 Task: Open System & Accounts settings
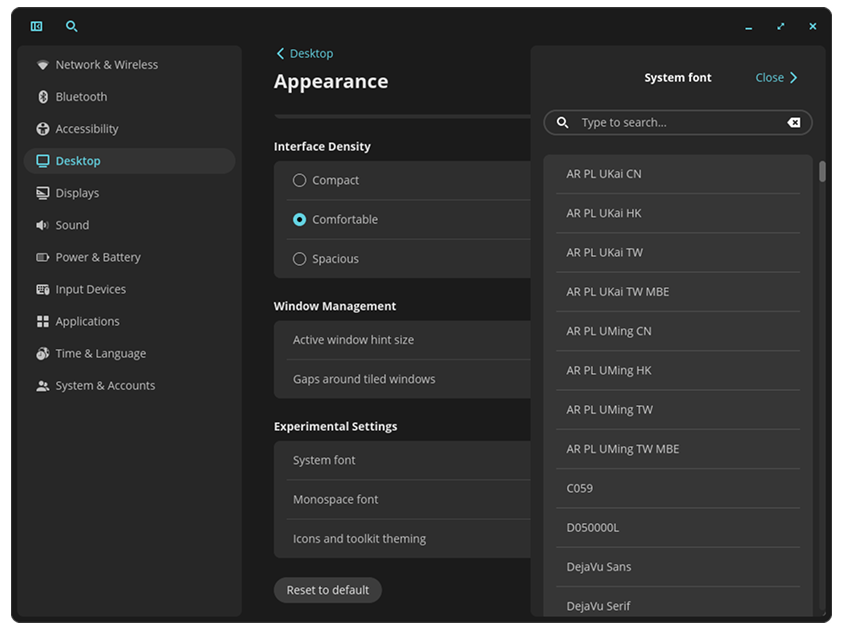point(129,386)
